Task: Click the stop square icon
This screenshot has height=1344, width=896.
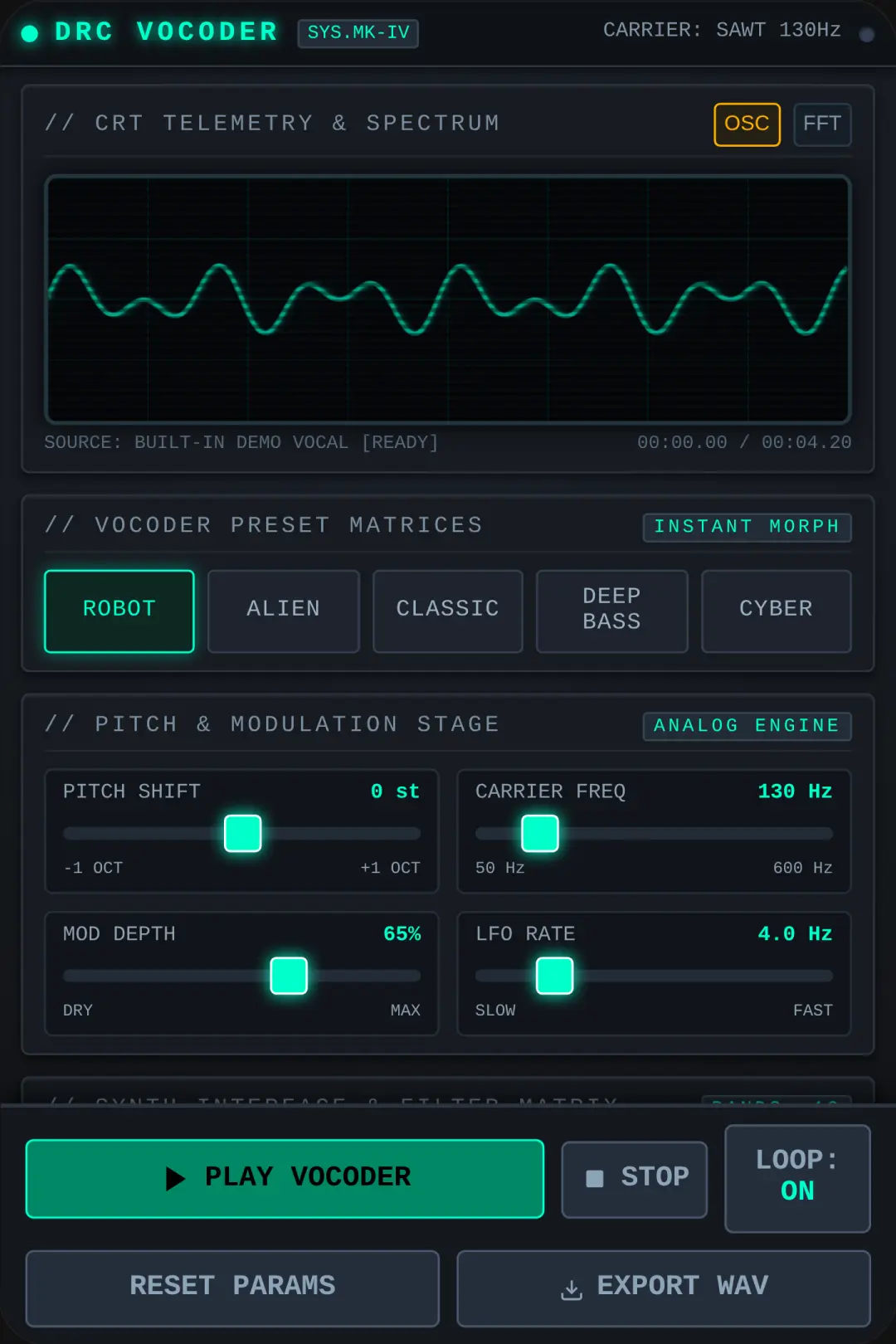Action: click(x=595, y=1179)
